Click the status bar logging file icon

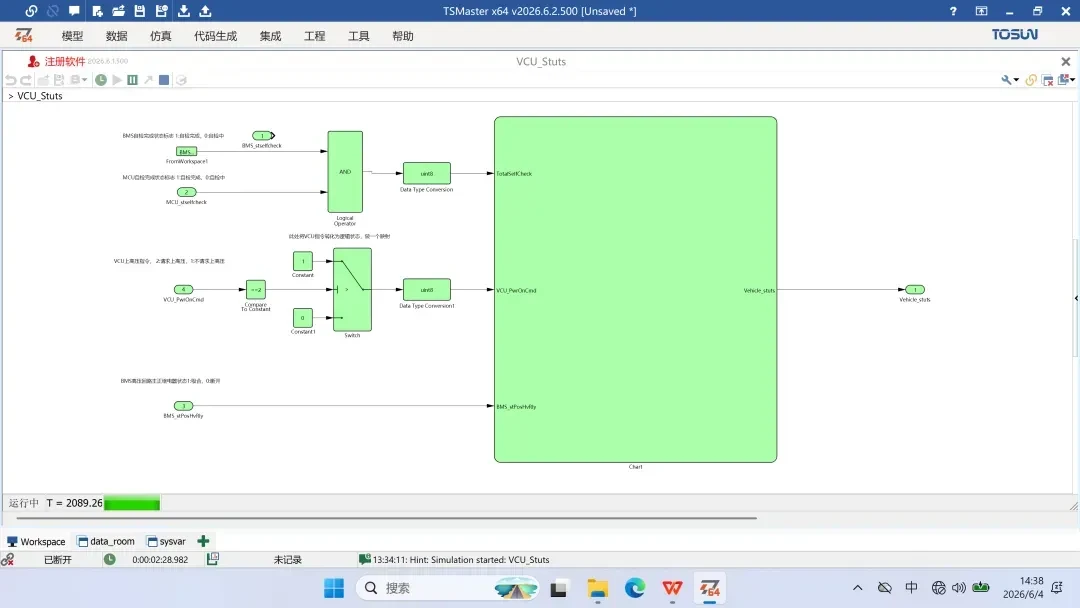coord(213,559)
